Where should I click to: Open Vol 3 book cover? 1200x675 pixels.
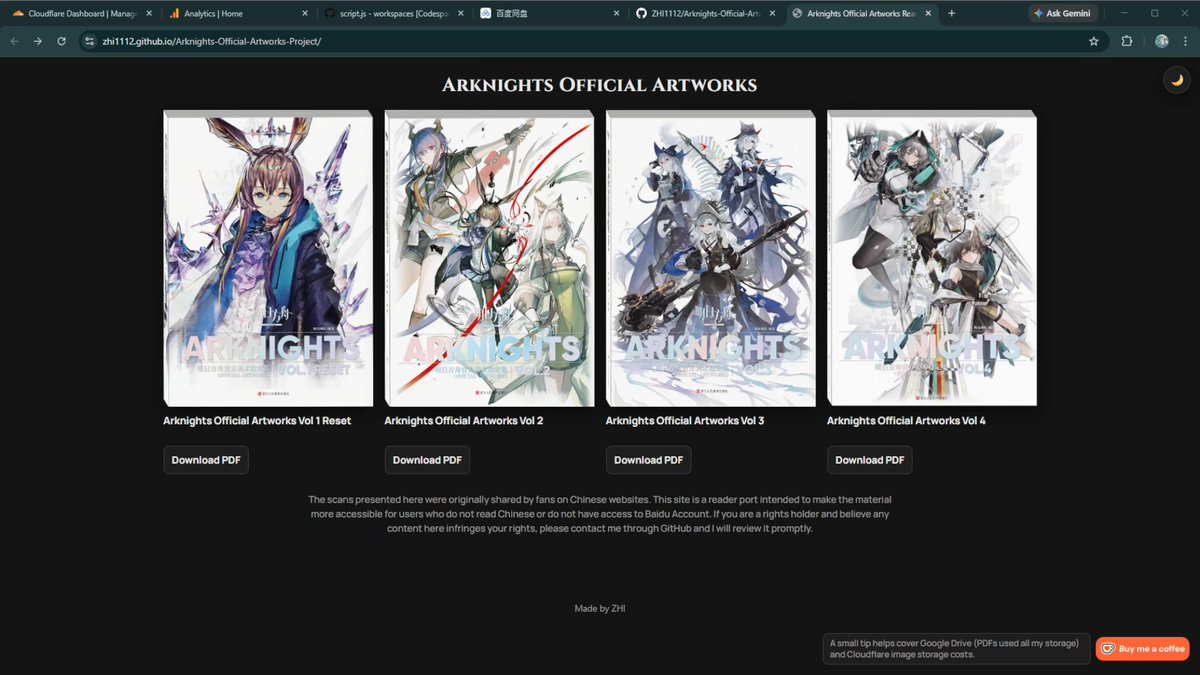point(710,258)
